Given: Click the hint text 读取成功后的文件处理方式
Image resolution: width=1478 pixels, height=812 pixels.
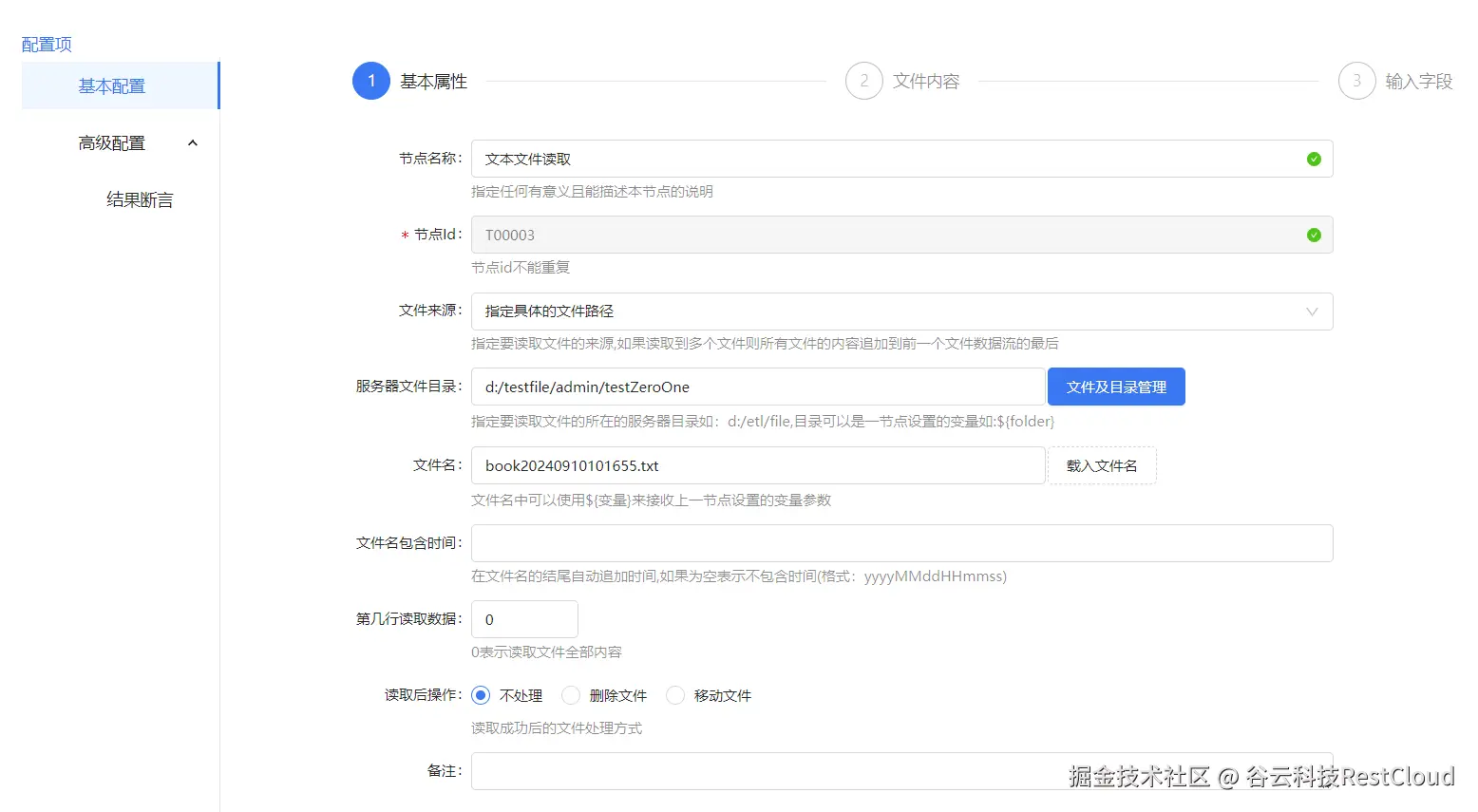Looking at the screenshot, I should 557,728.
